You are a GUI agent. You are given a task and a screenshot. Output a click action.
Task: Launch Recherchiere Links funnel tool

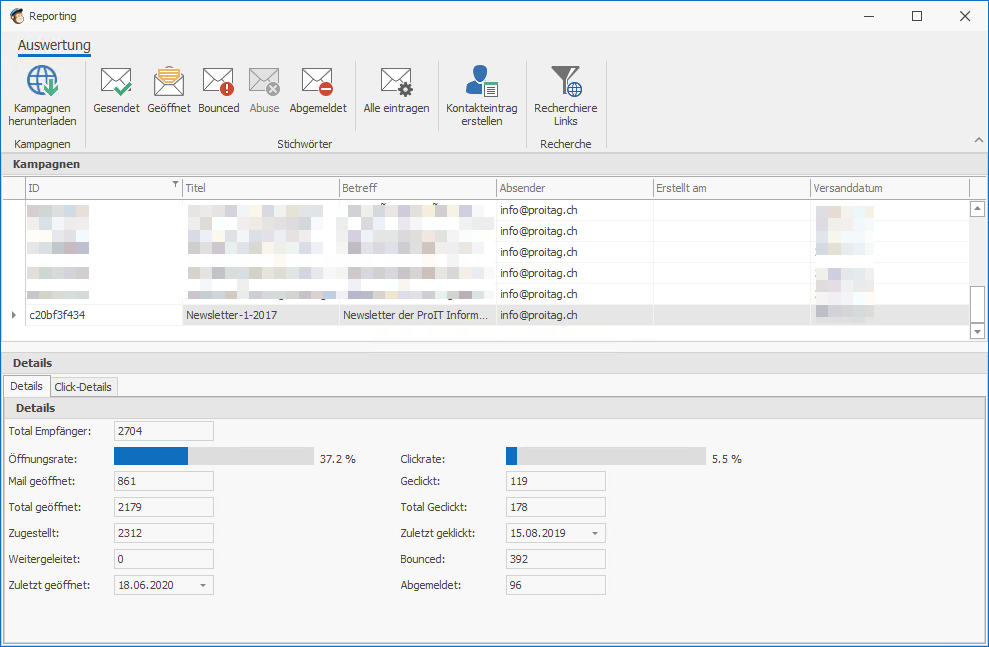coord(565,82)
